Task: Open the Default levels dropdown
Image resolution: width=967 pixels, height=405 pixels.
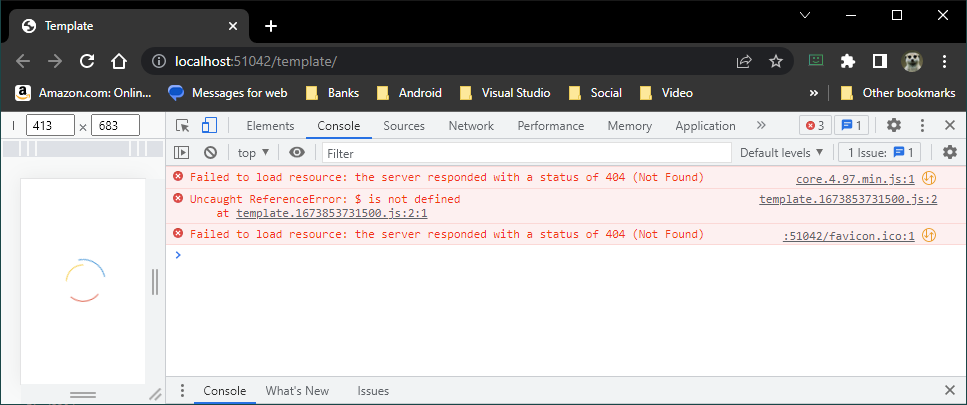Action: click(781, 153)
